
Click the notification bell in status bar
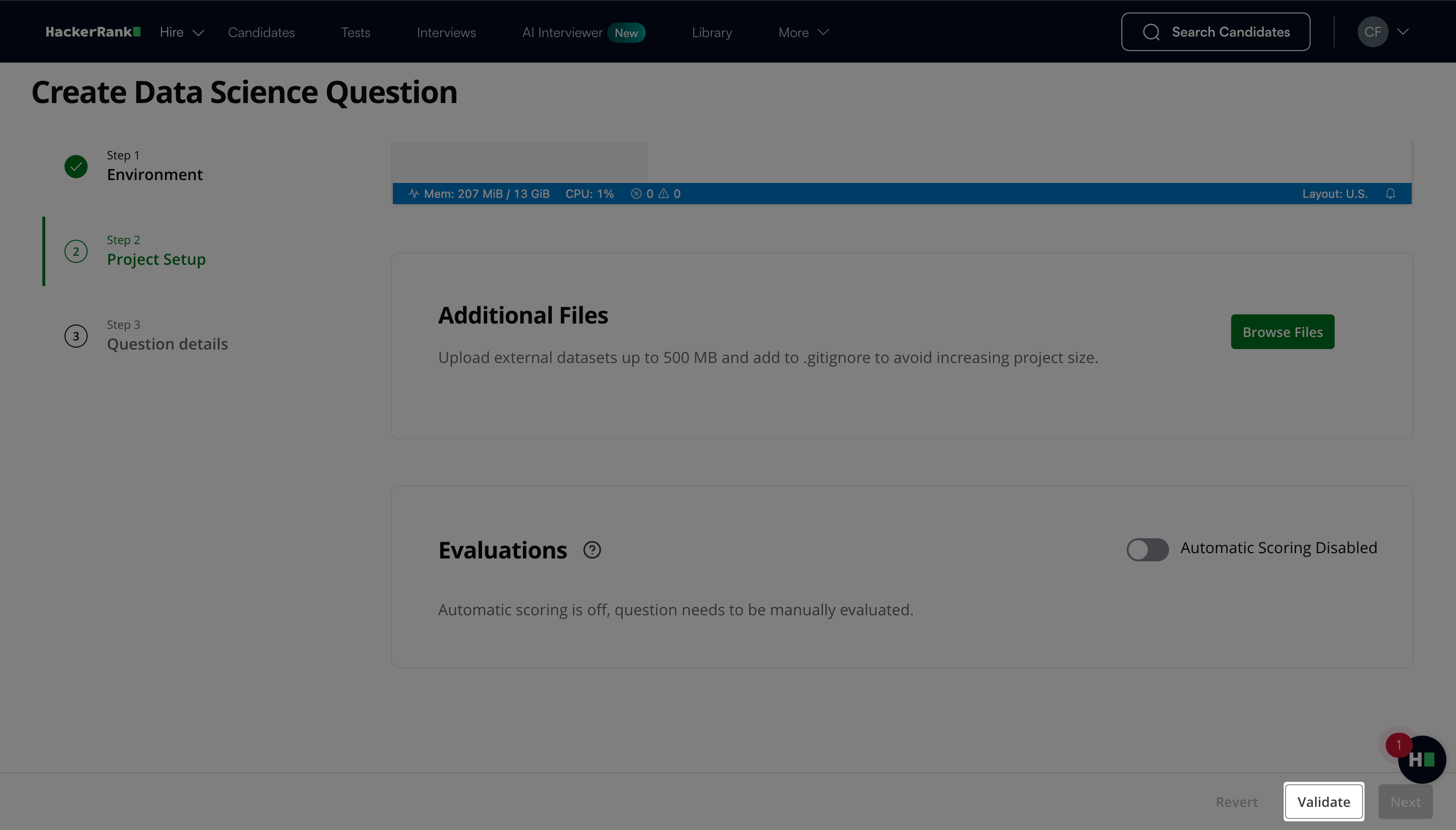[1391, 194]
